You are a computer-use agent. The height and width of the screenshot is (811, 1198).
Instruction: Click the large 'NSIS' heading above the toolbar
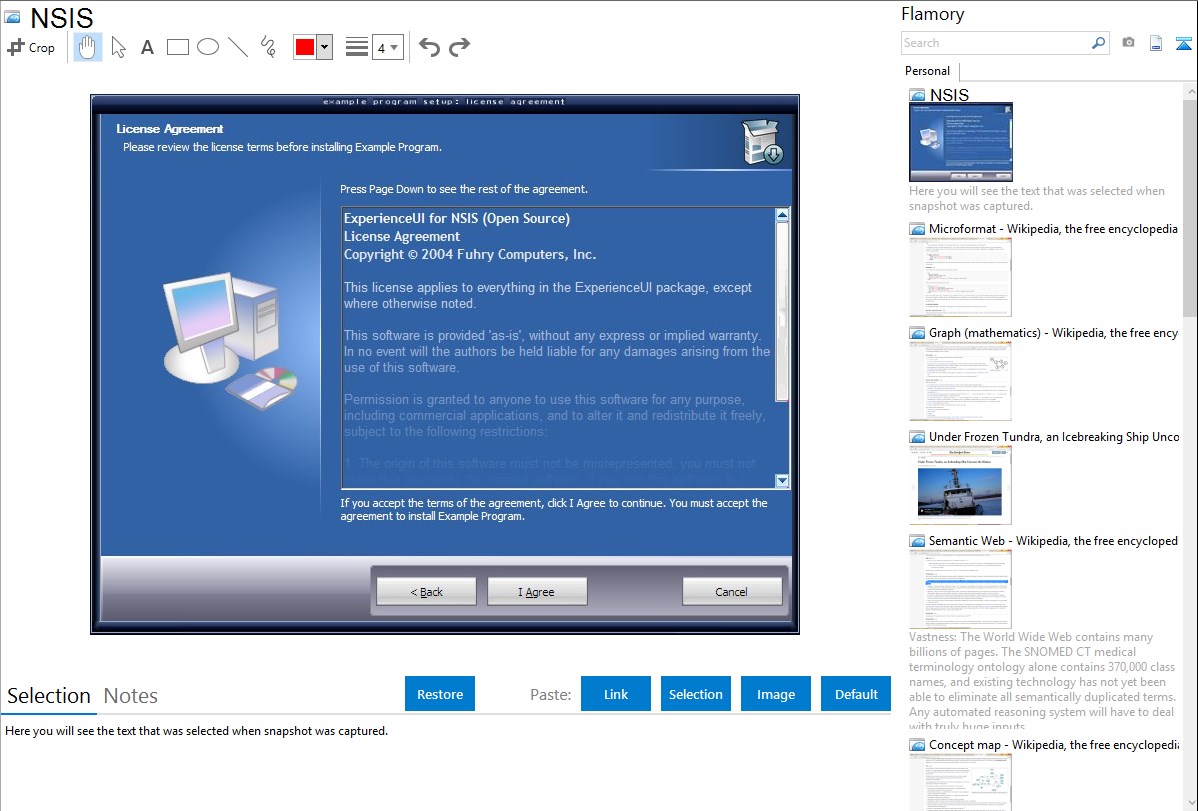(62, 18)
